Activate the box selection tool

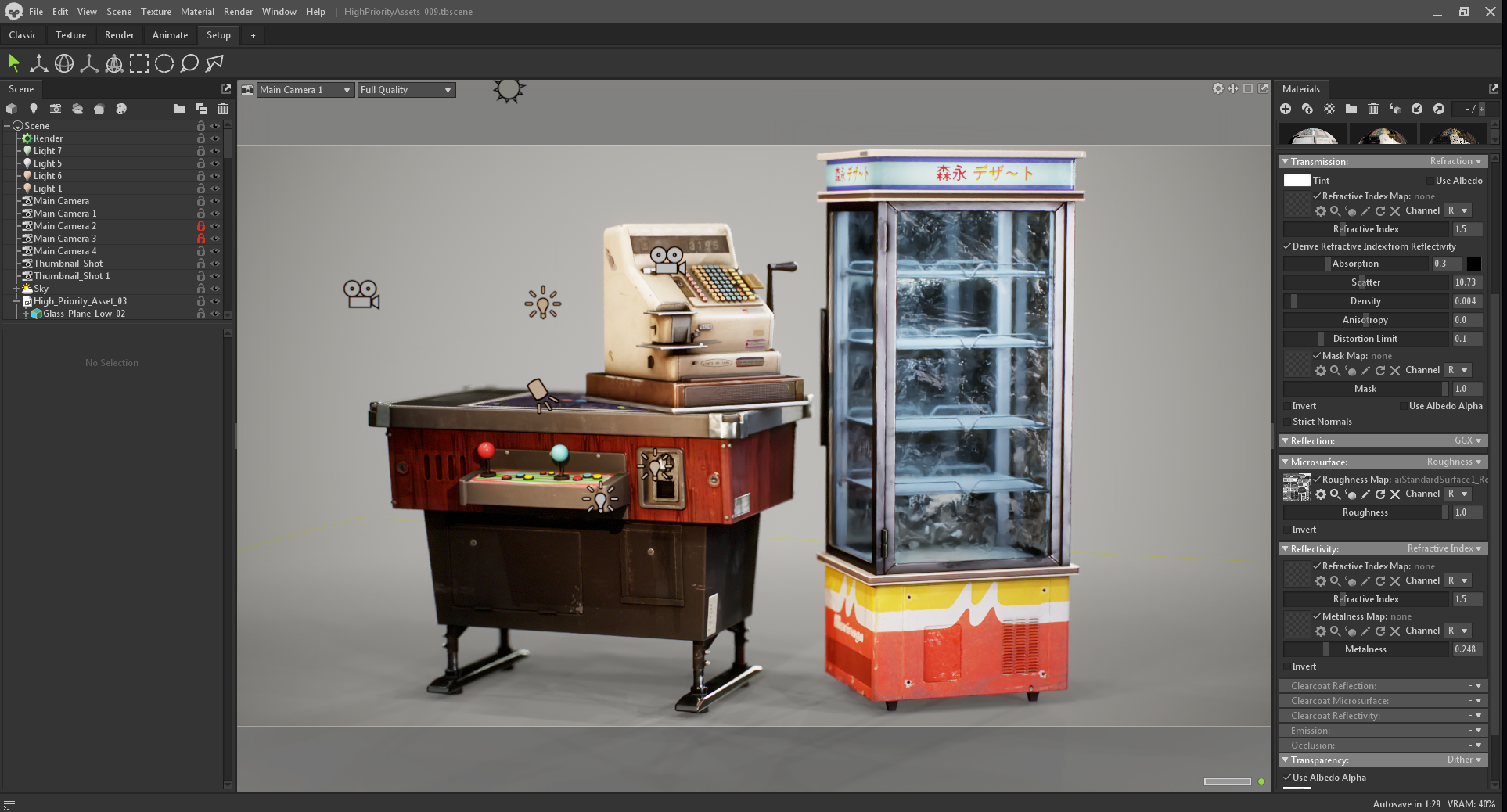tap(141, 63)
